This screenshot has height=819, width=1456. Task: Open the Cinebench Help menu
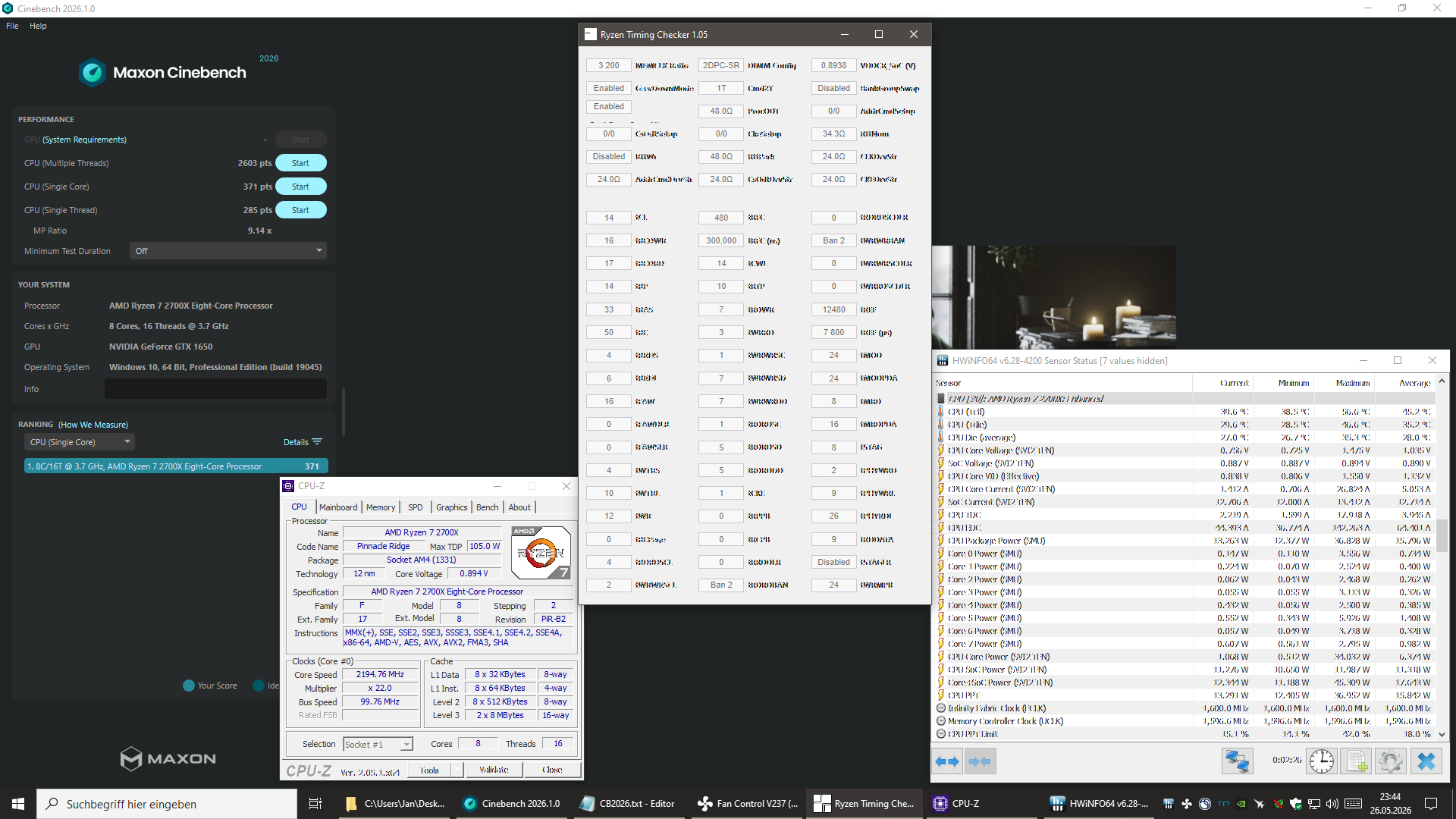(x=38, y=26)
